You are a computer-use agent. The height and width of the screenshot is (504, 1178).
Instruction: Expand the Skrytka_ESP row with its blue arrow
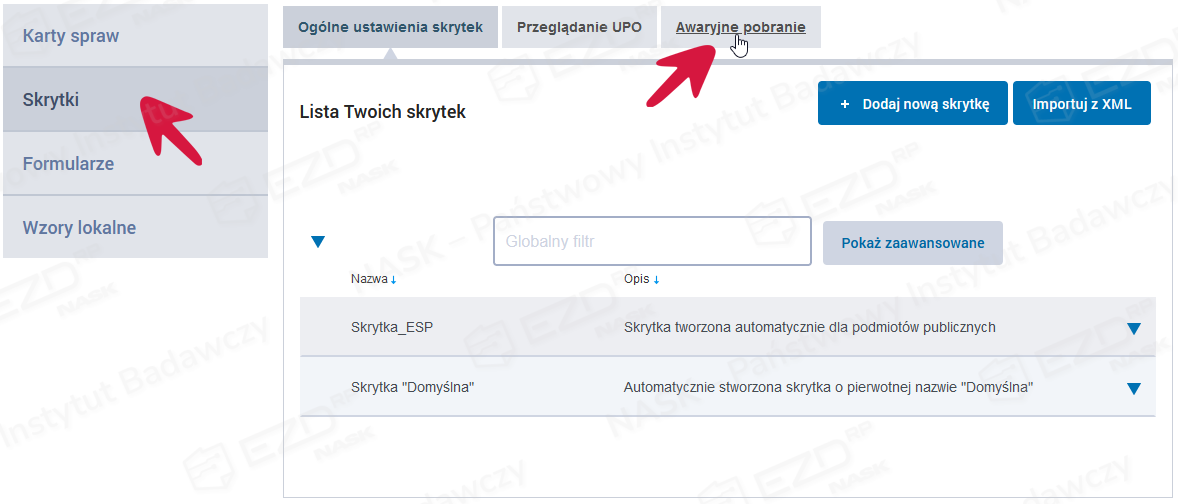click(x=1133, y=328)
